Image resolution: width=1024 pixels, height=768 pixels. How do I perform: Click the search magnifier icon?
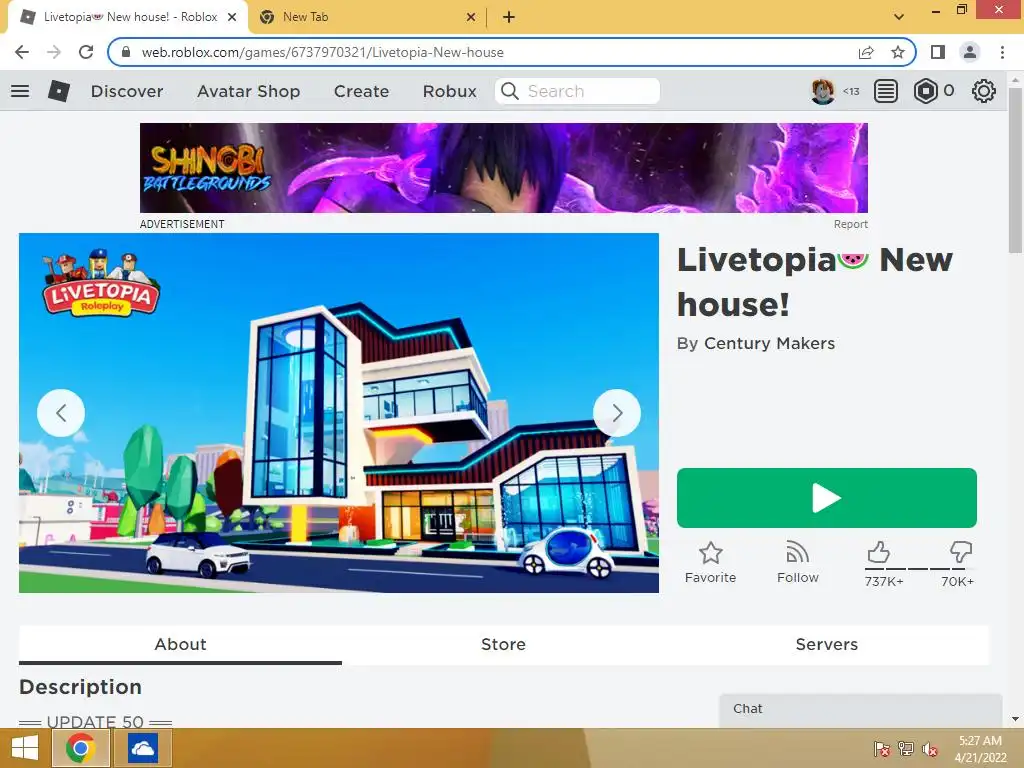tap(510, 91)
